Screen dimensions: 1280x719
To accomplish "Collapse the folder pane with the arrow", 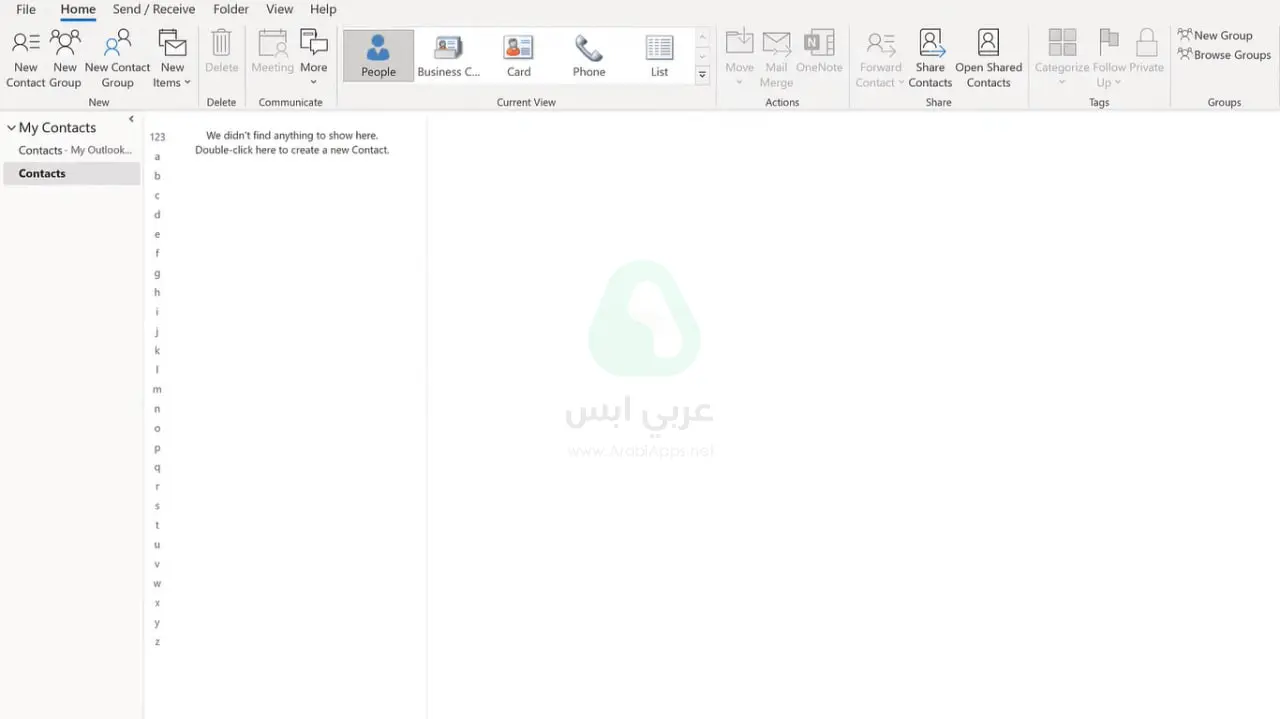I will pyautogui.click(x=131, y=118).
